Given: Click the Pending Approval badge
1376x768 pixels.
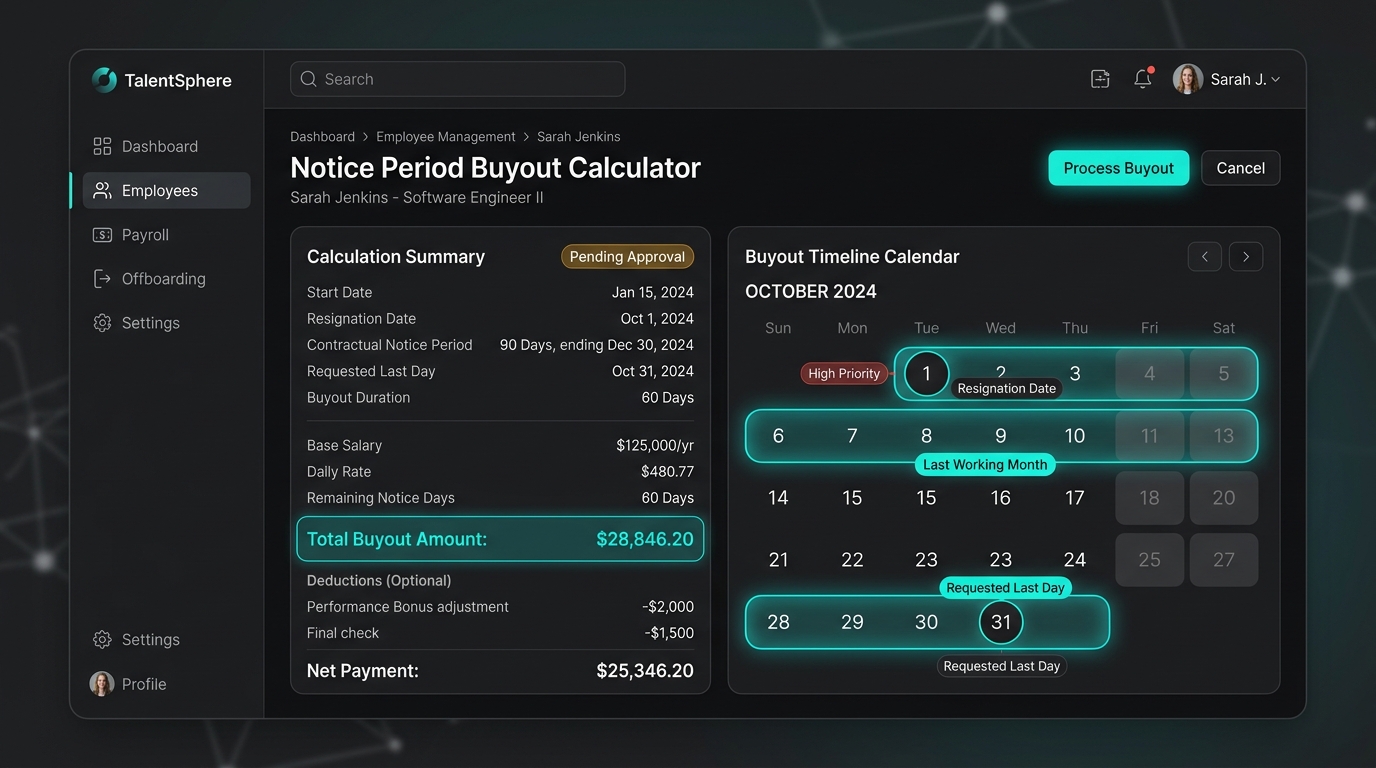Looking at the screenshot, I should point(627,257).
